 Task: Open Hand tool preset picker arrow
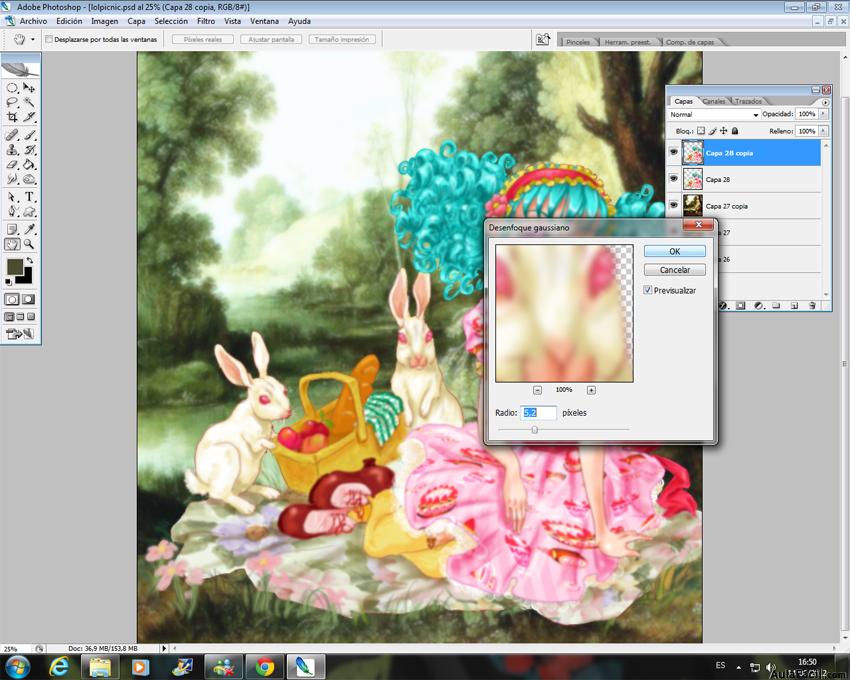point(33,40)
